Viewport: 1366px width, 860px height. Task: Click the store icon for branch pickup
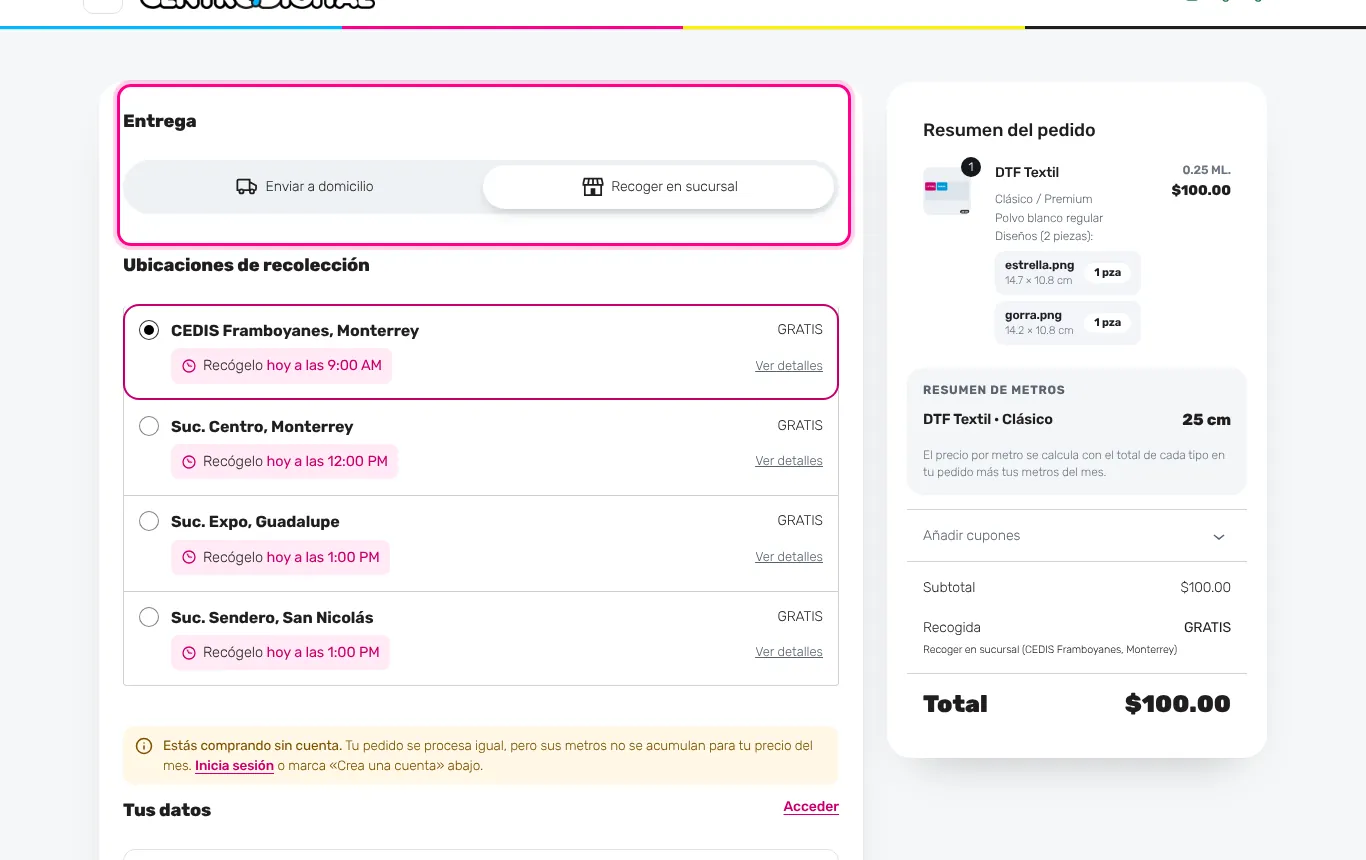point(593,187)
